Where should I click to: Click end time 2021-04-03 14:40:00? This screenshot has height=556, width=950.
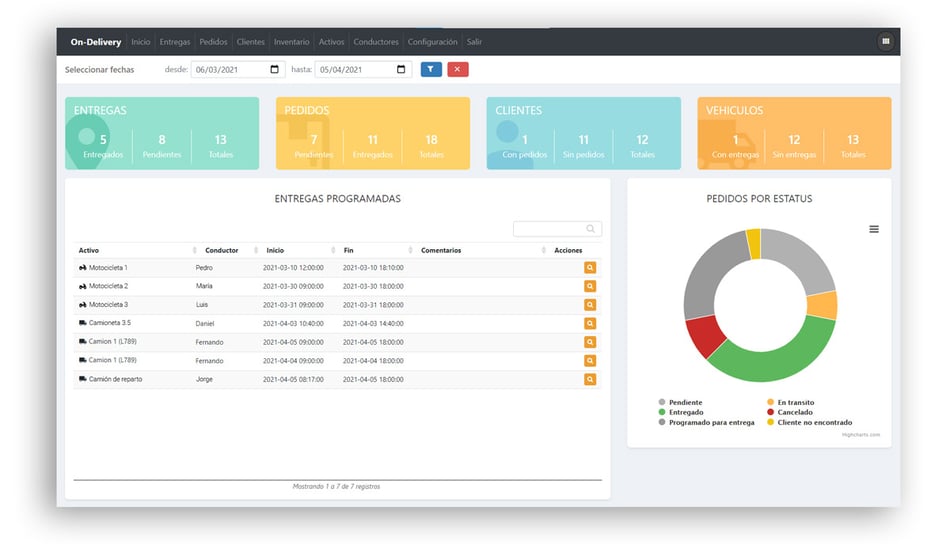tap(373, 323)
